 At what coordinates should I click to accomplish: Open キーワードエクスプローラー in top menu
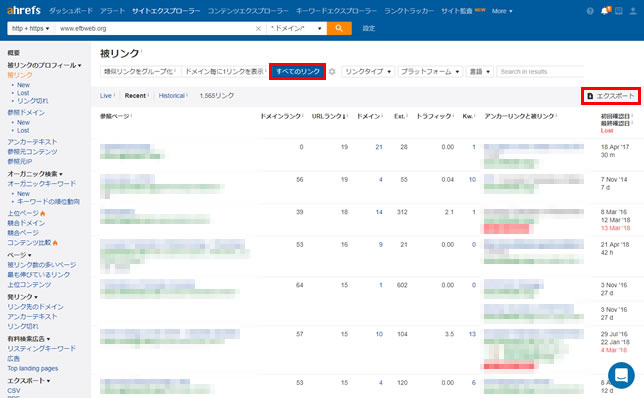pos(336,11)
